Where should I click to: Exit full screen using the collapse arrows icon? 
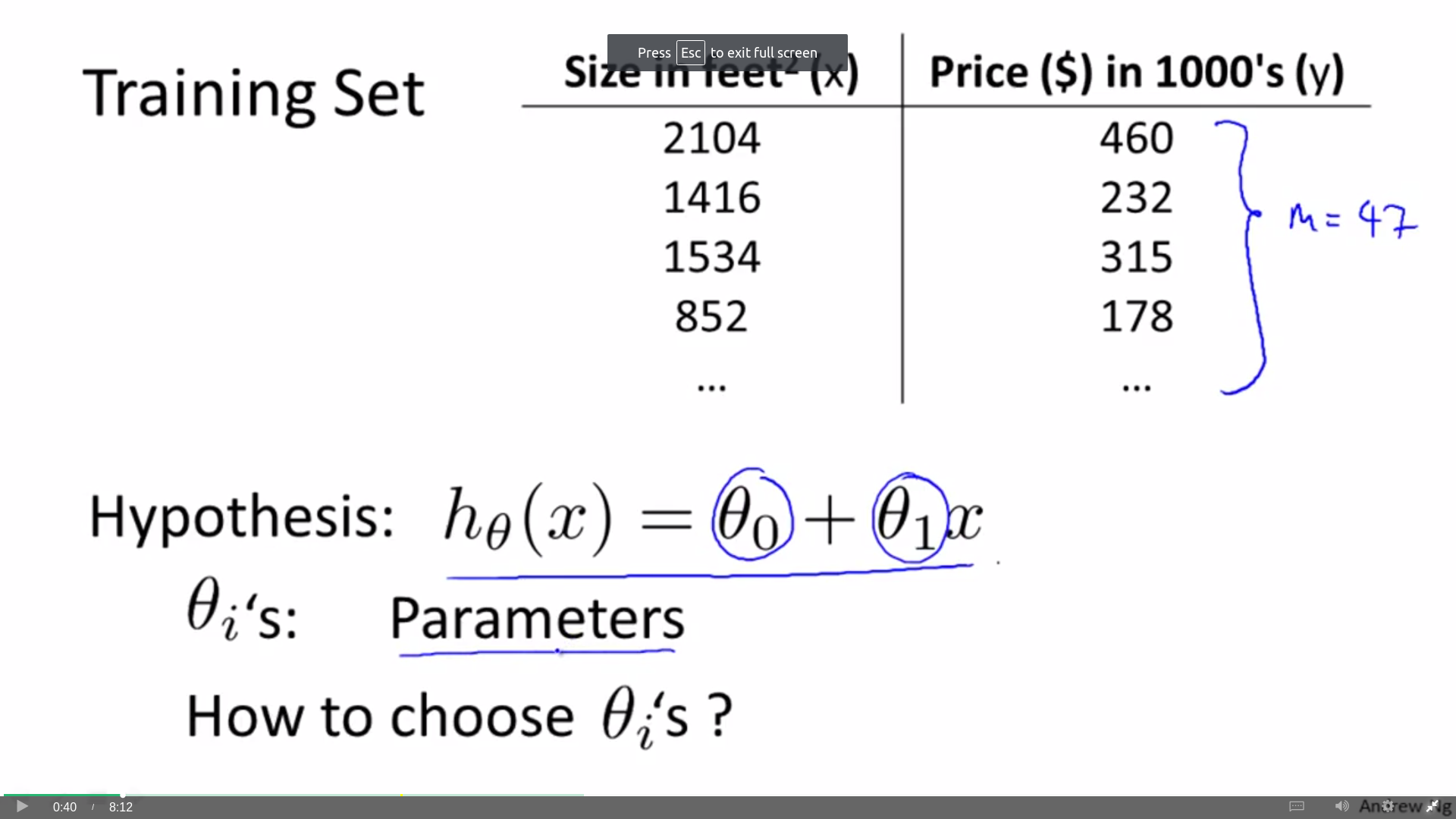point(1432,806)
